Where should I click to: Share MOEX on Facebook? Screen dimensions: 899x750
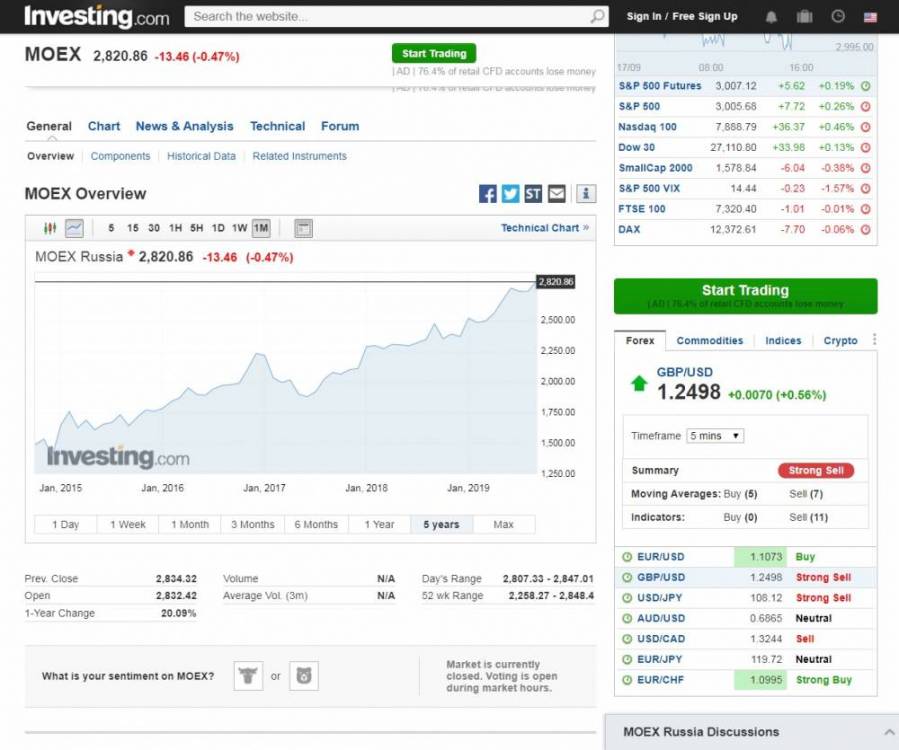[487, 194]
